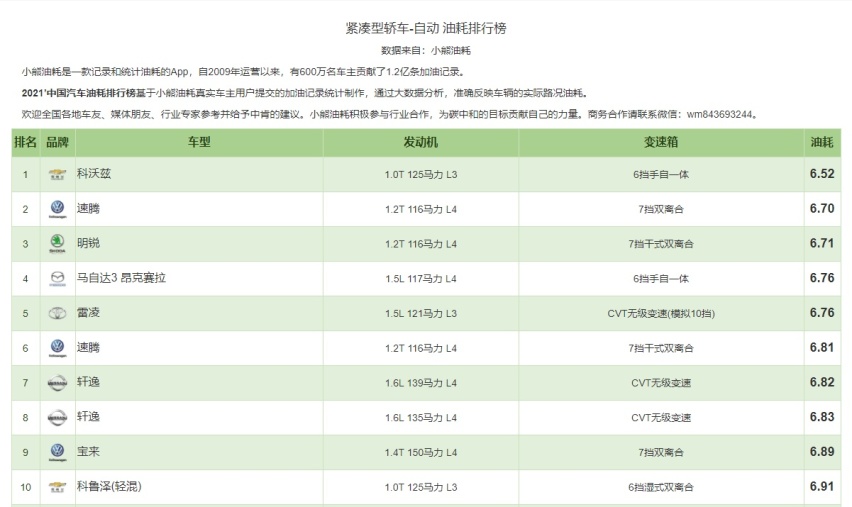Click the 数据来自：小熊油耗 source line
The height and width of the screenshot is (507, 852).
click(426, 51)
